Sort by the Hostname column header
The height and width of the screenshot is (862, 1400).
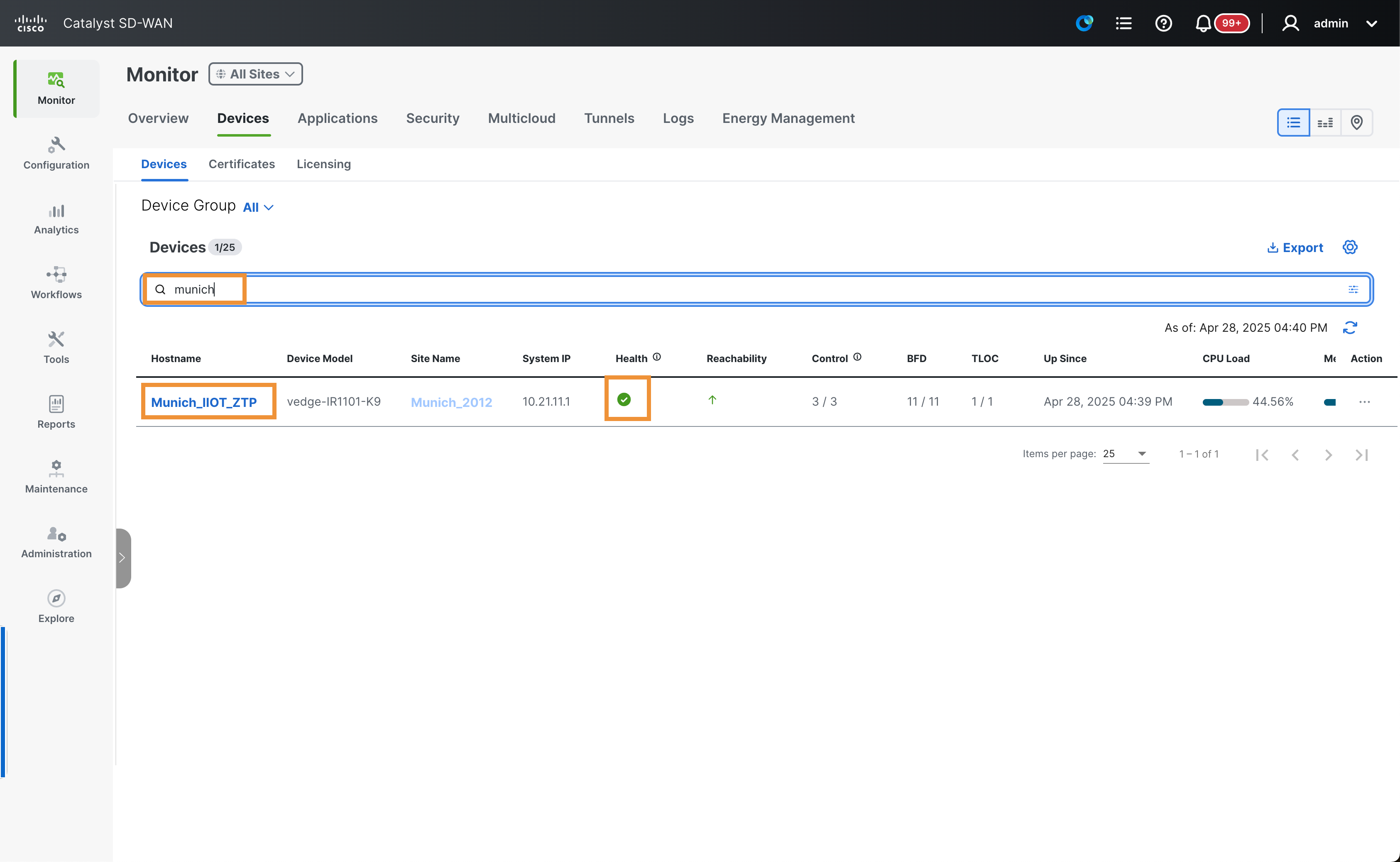click(176, 359)
